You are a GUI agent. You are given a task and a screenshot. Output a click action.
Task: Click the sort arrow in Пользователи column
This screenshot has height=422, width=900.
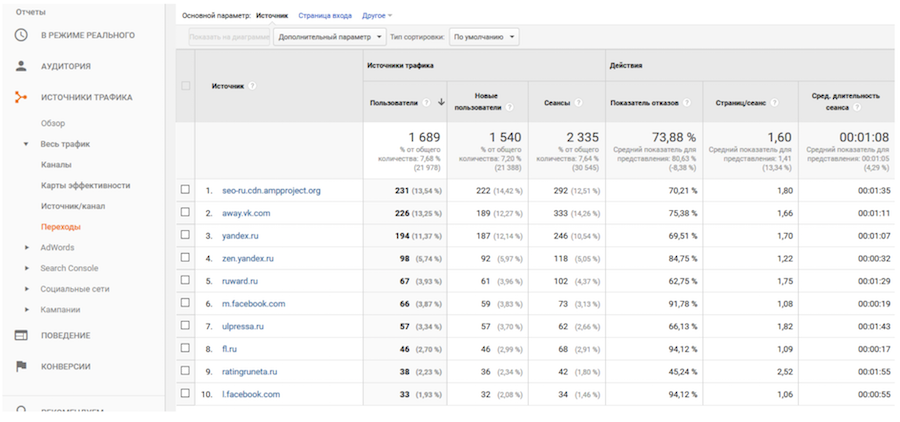pyautogui.click(x=439, y=102)
